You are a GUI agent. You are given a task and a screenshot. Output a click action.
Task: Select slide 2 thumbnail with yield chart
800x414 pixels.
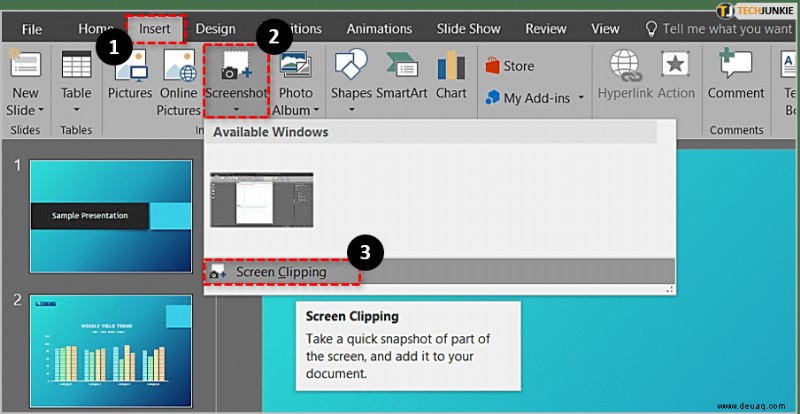point(111,351)
